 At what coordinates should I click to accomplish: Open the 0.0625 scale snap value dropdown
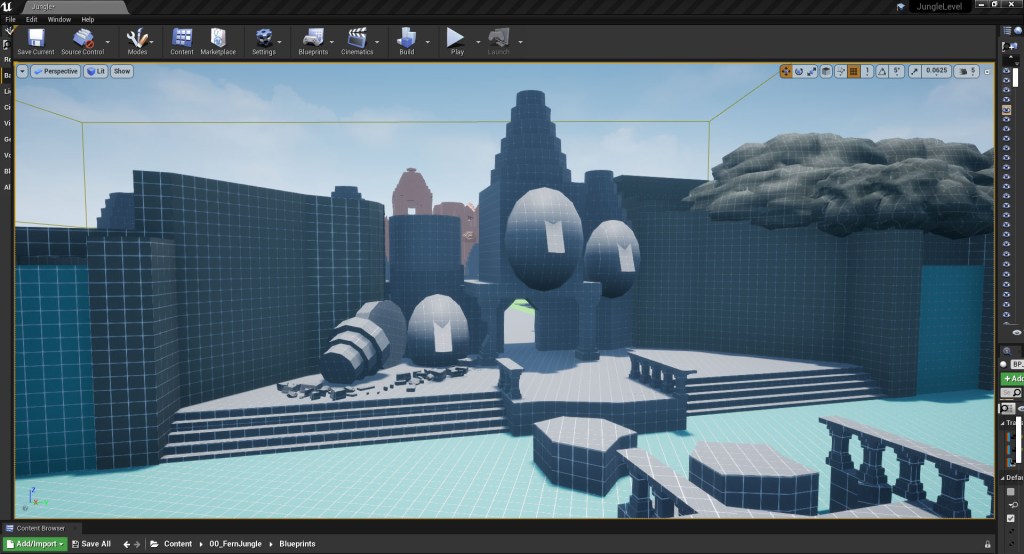coord(936,71)
